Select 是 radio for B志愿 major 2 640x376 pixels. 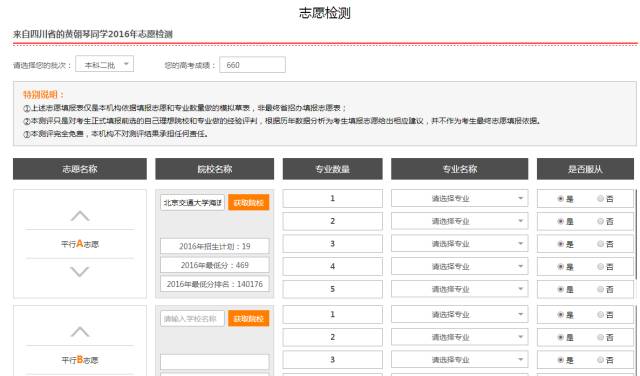[x=561, y=337]
